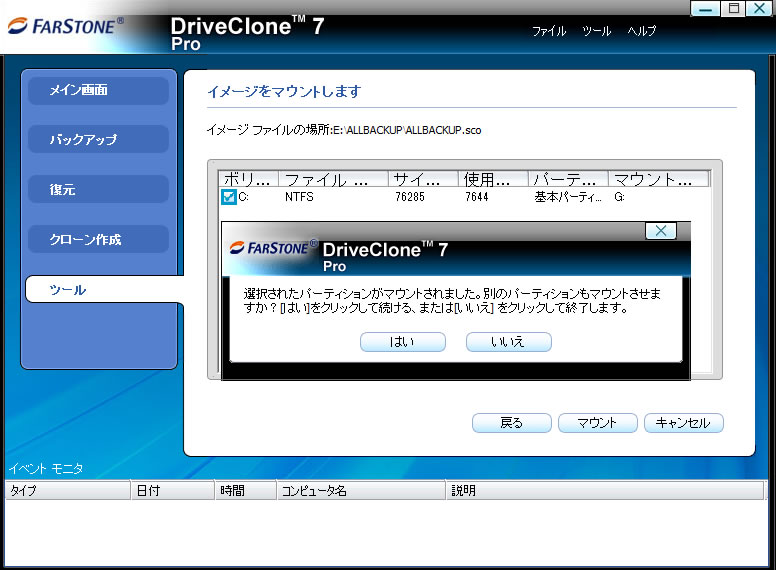Screen dimensions: 776x570
Task: Click the ファイル... column header in partition list
Action: click(x=334, y=179)
